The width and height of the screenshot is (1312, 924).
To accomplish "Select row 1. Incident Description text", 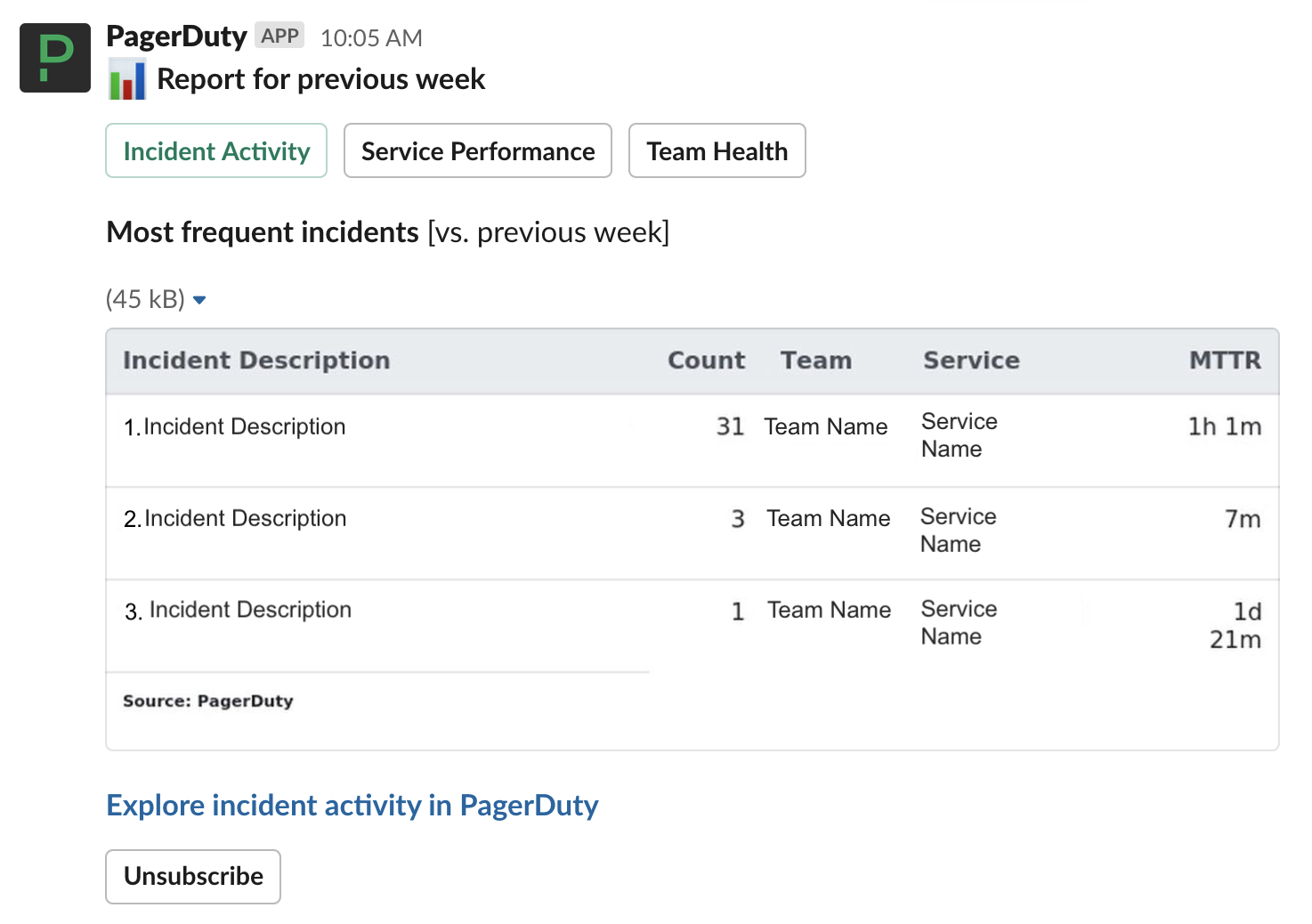I will [x=235, y=427].
